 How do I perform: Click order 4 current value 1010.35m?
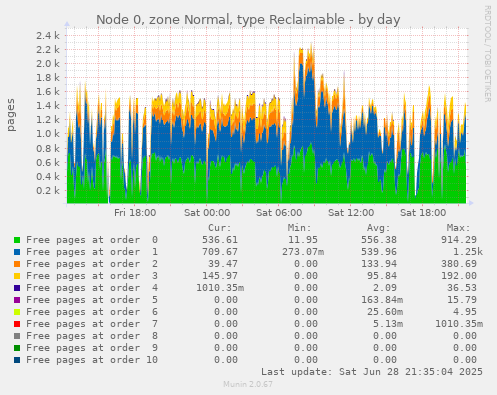point(220,288)
